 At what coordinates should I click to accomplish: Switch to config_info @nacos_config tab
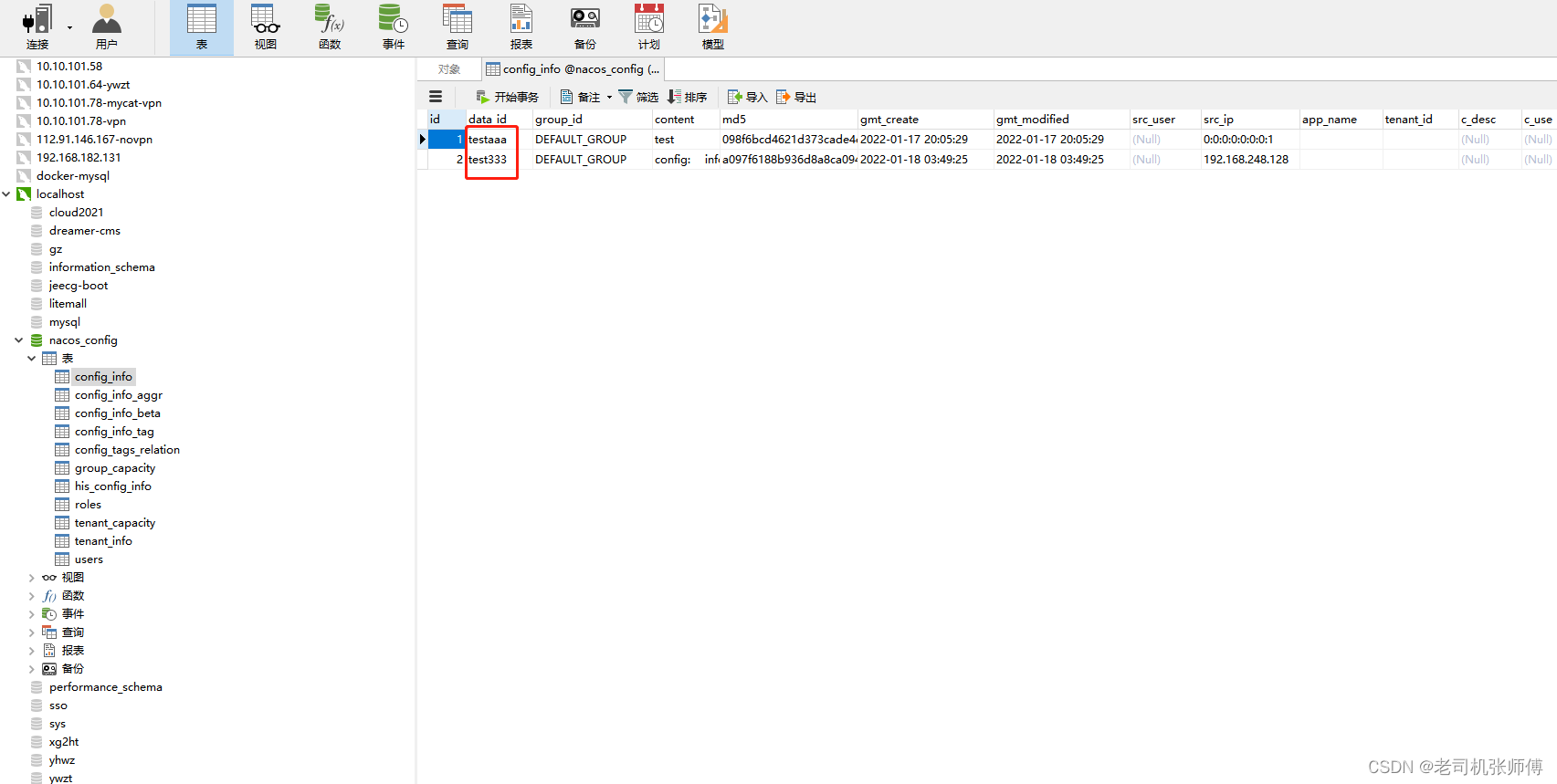[573, 69]
